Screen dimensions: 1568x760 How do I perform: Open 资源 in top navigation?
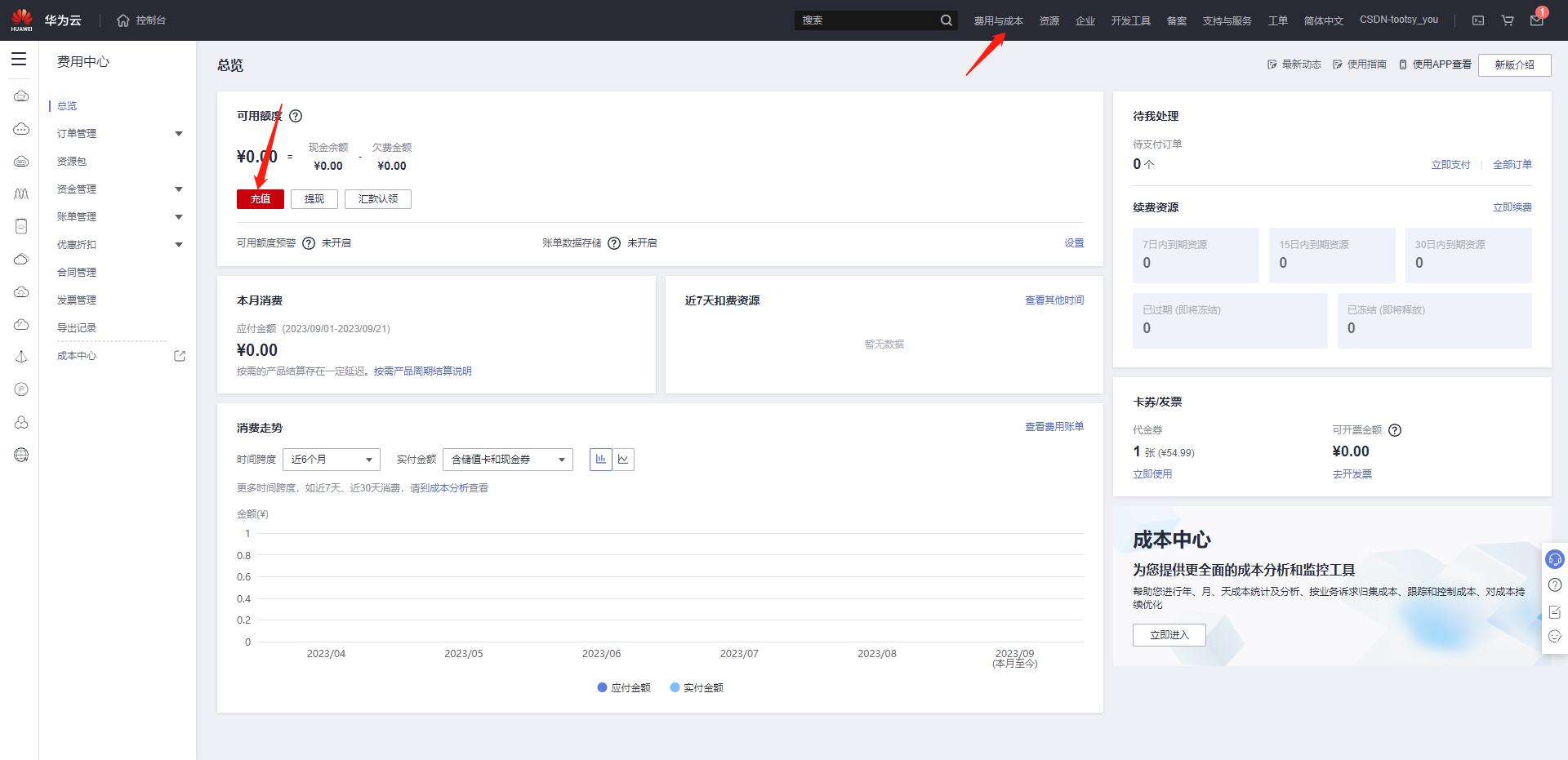(1049, 20)
